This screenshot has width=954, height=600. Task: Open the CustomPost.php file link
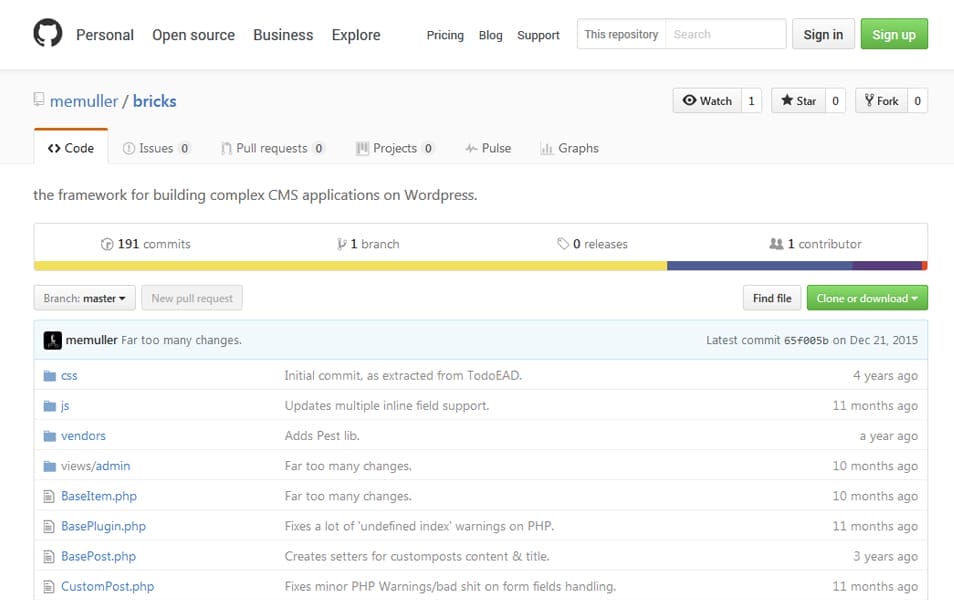(108, 587)
